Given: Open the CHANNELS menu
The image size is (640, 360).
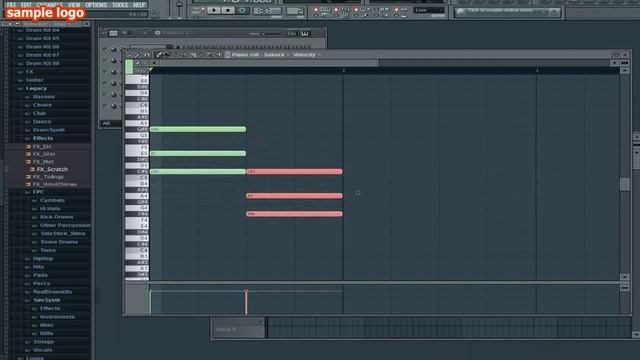Looking at the screenshot, I should point(49,5).
